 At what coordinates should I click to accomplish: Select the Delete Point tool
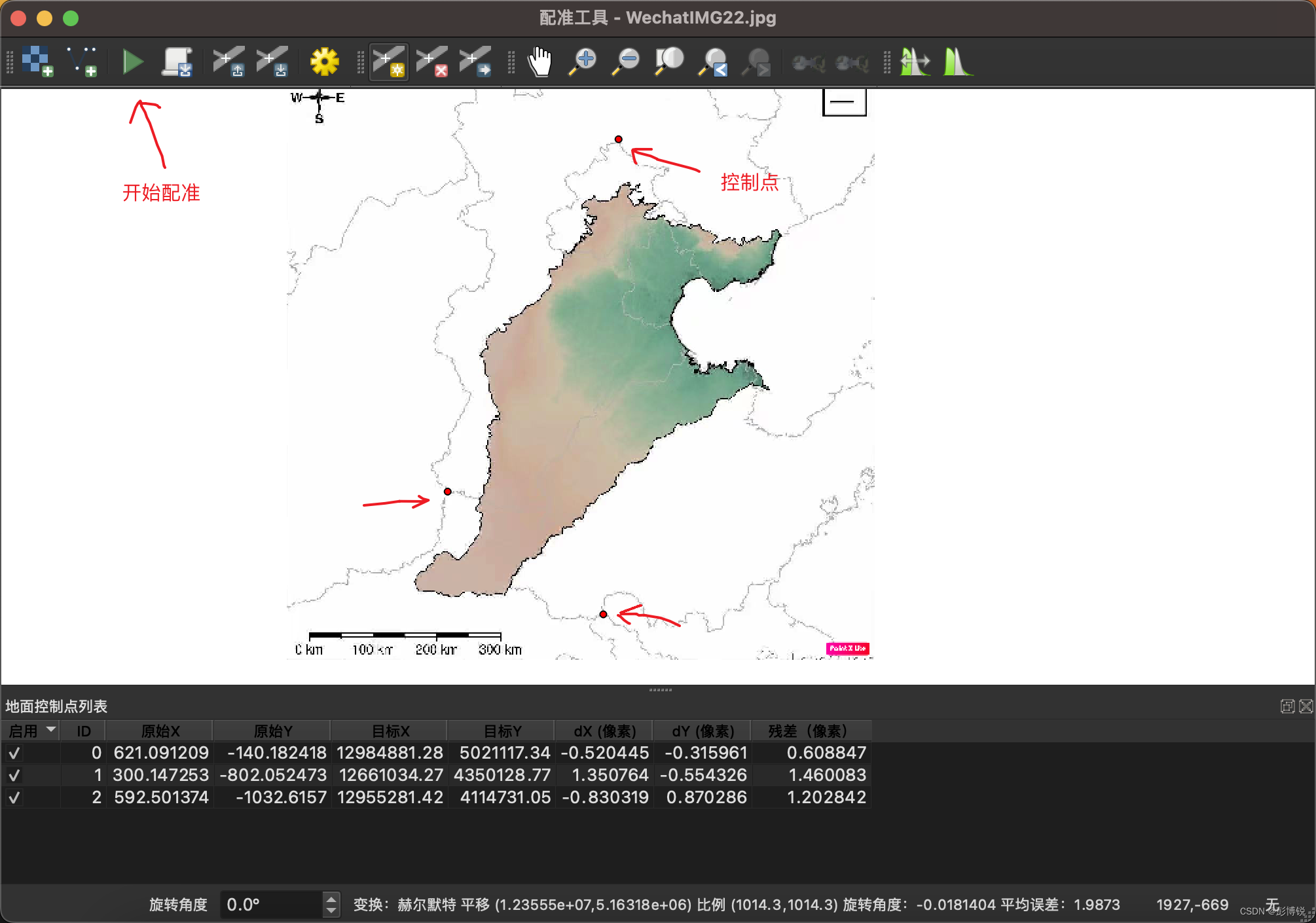point(432,62)
